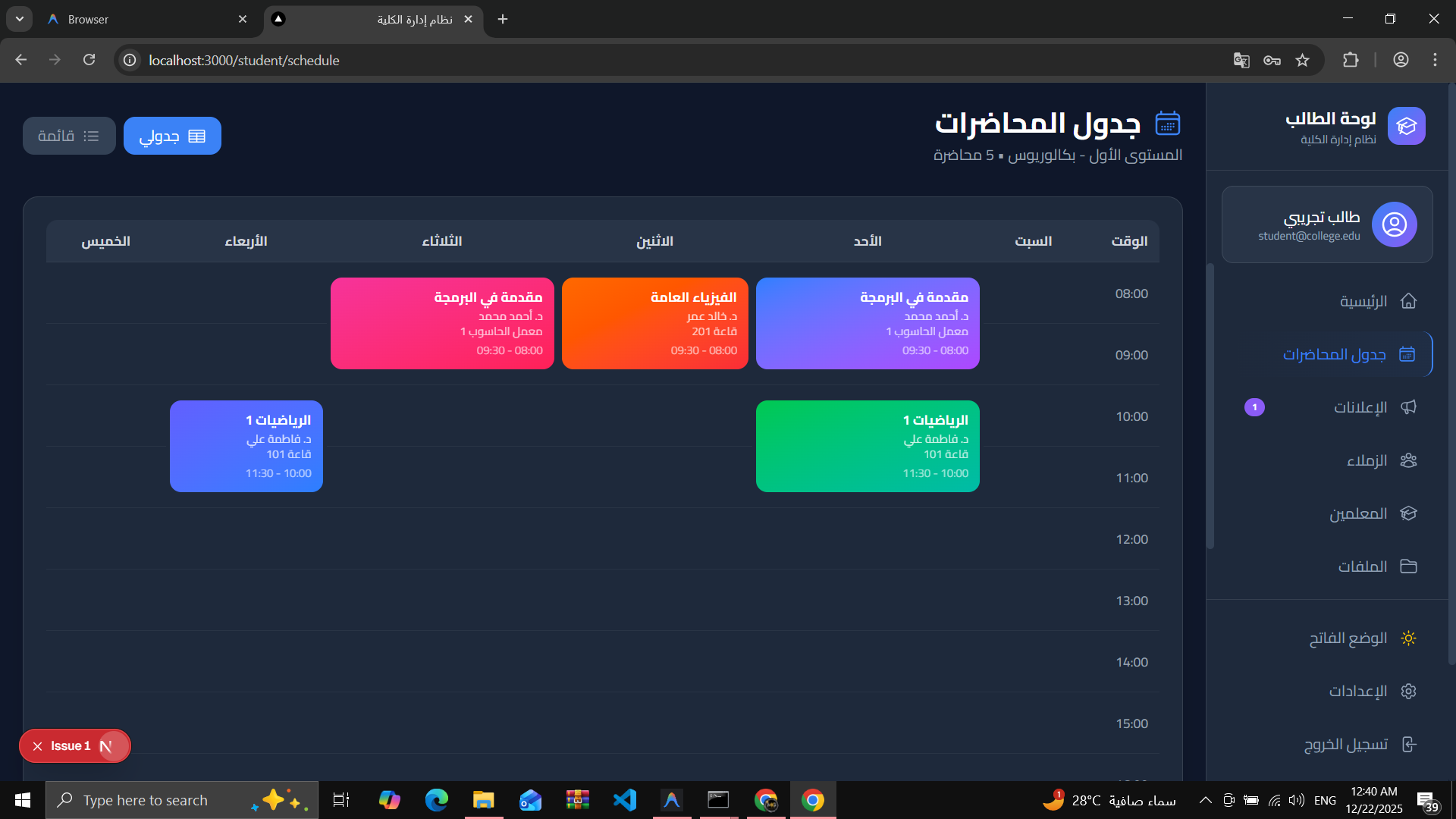Click the settings gear icon in sidebar
The image size is (1456, 819).
pos(1408,691)
